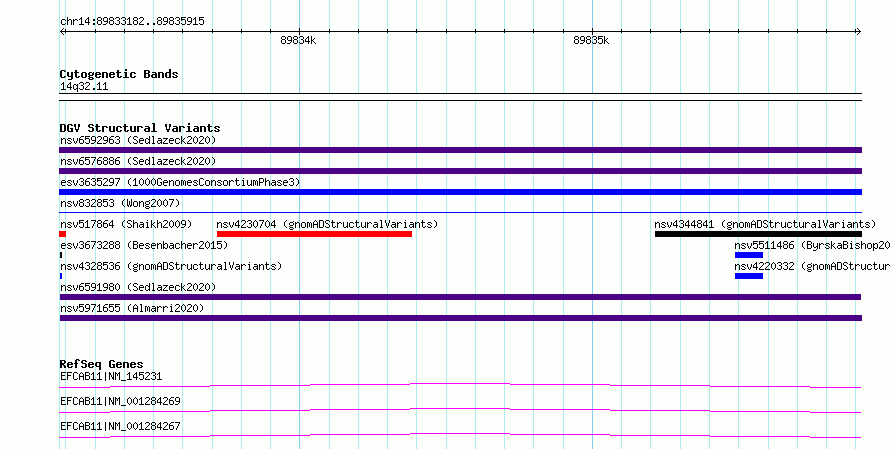Click the nsv6576886 (Sedlazeck2020) variant label
The height and width of the screenshot is (449, 890).
pyautogui.click(x=138, y=161)
